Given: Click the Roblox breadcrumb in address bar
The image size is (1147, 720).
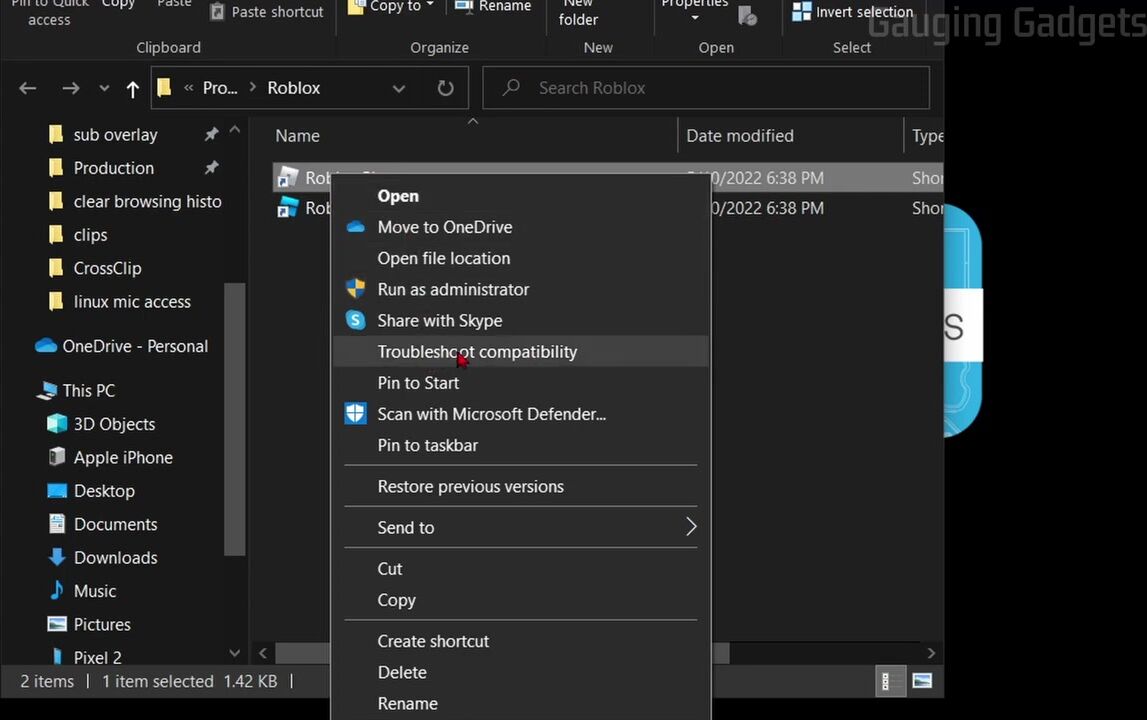Looking at the screenshot, I should tap(293, 88).
